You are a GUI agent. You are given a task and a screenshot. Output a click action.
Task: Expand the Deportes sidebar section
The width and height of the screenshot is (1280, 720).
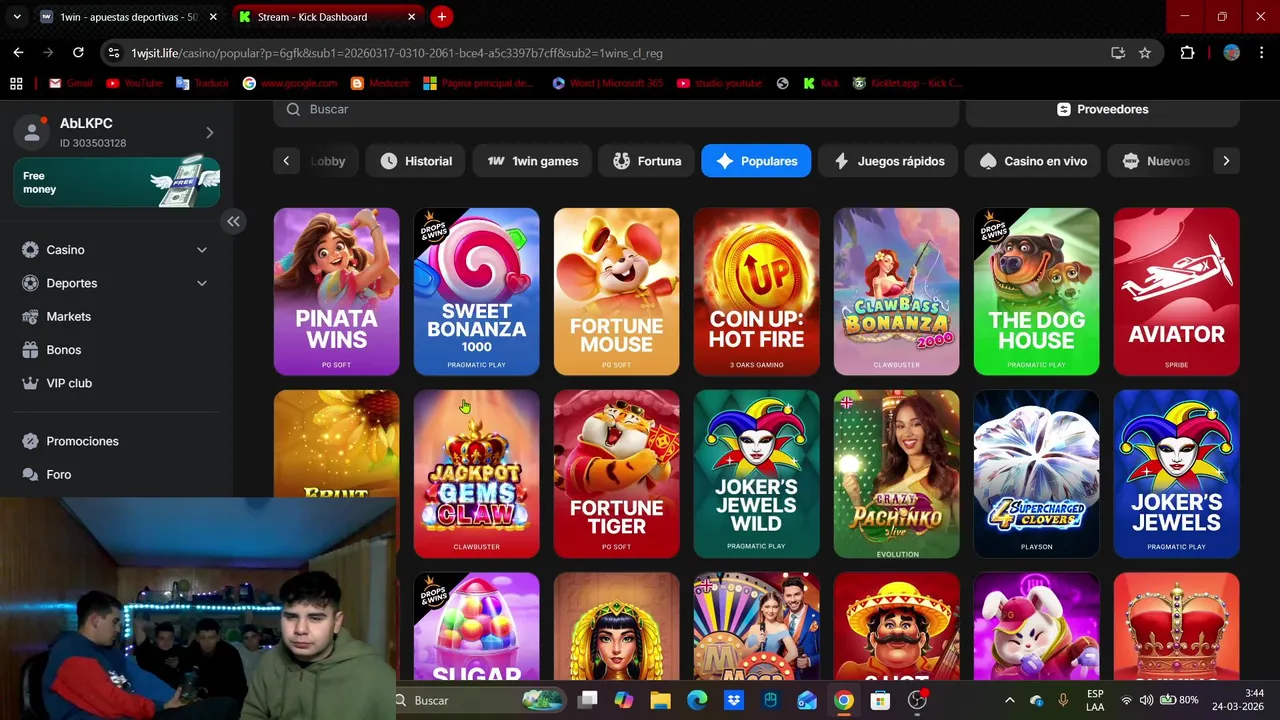(x=201, y=283)
